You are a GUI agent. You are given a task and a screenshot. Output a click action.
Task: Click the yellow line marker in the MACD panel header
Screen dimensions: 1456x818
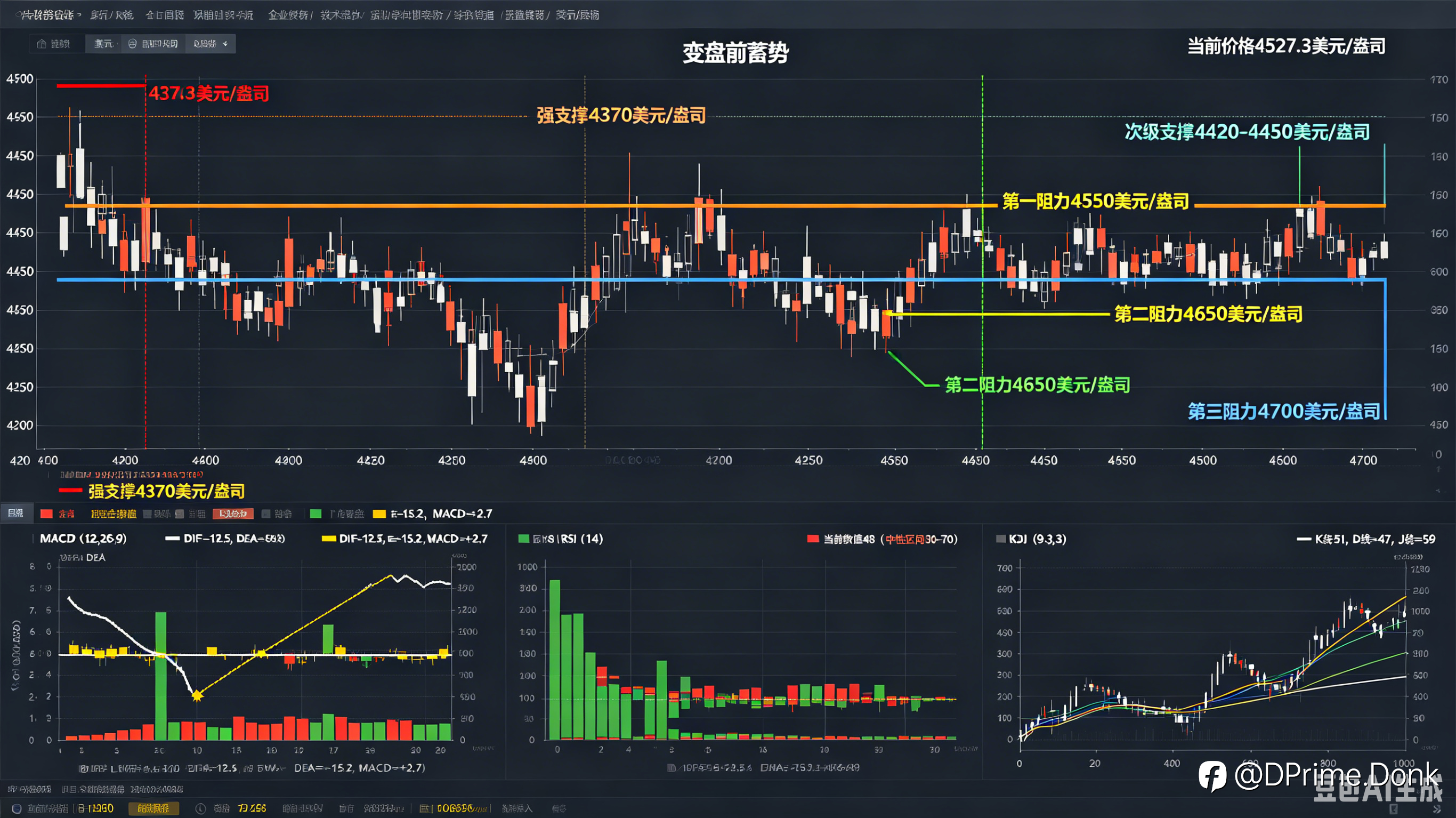click(328, 539)
